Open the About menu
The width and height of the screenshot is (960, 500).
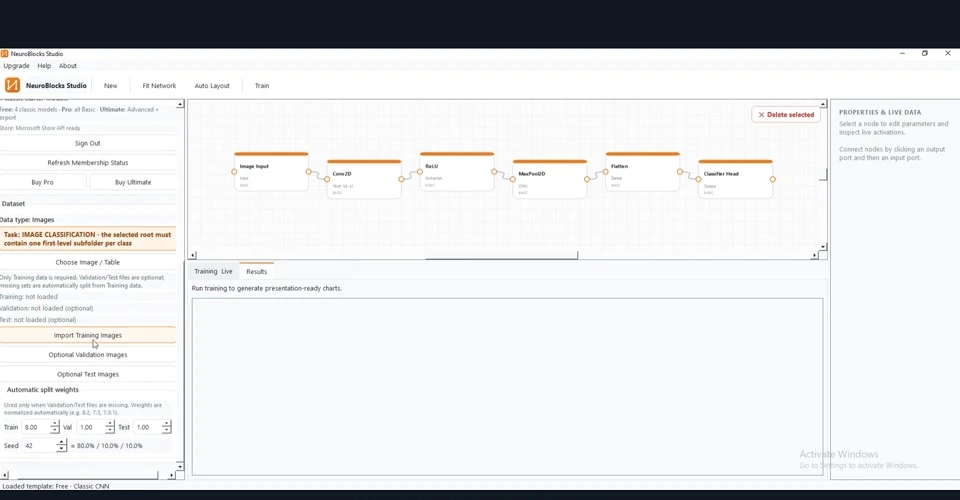(68, 65)
